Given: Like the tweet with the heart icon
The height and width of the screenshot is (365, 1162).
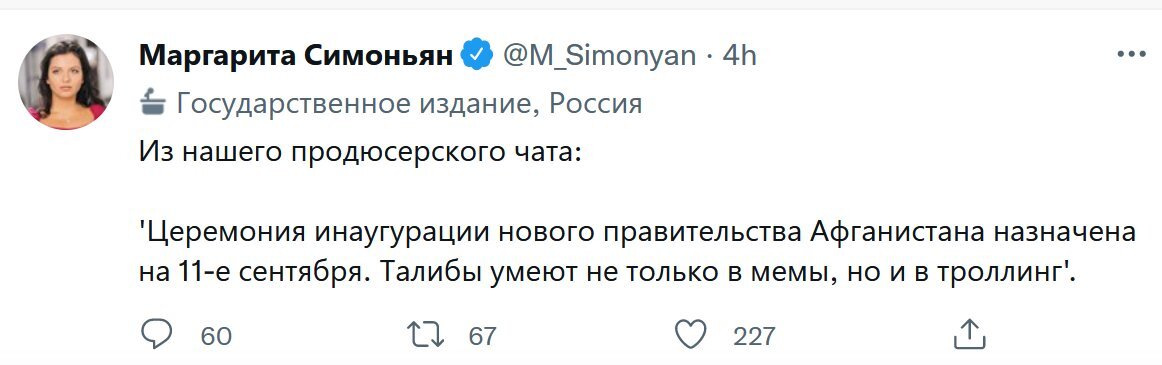Looking at the screenshot, I should [691, 335].
